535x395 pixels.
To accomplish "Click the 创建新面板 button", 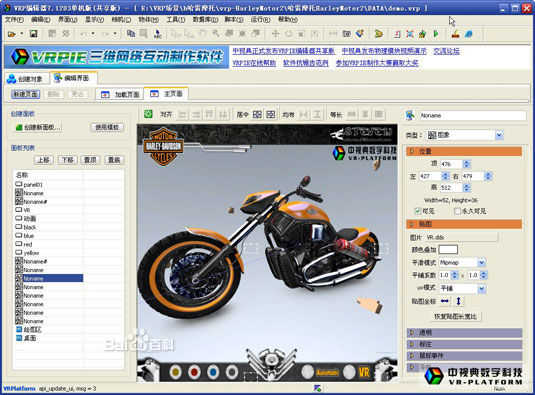I will (x=38, y=128).
